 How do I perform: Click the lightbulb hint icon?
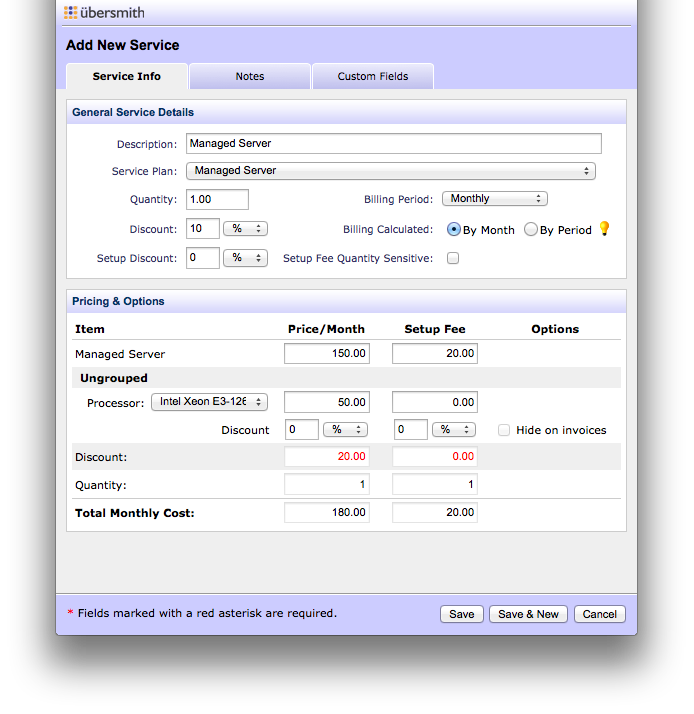603,229
